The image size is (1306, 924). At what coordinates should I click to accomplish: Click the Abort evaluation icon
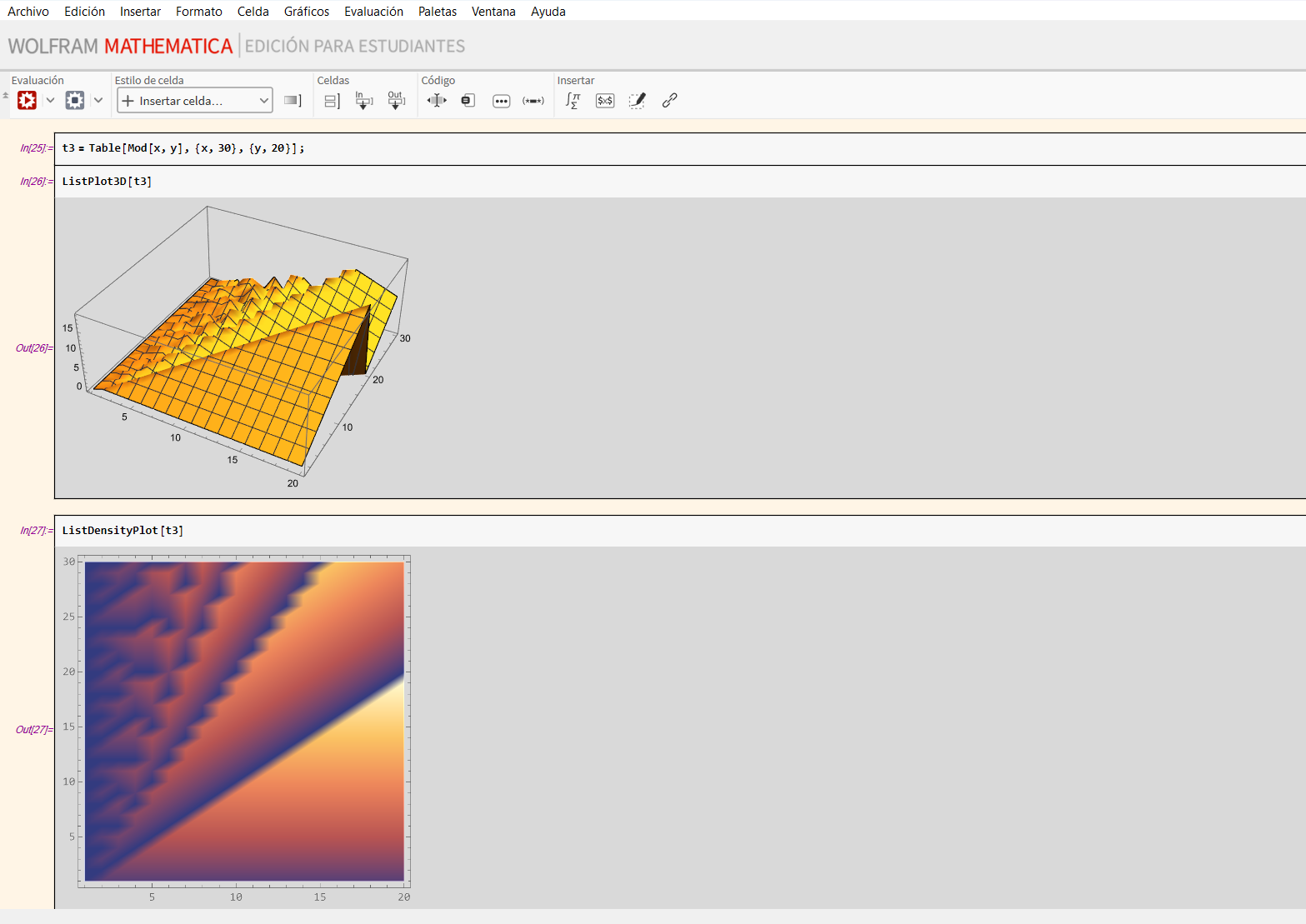click(x=75, y=101)
